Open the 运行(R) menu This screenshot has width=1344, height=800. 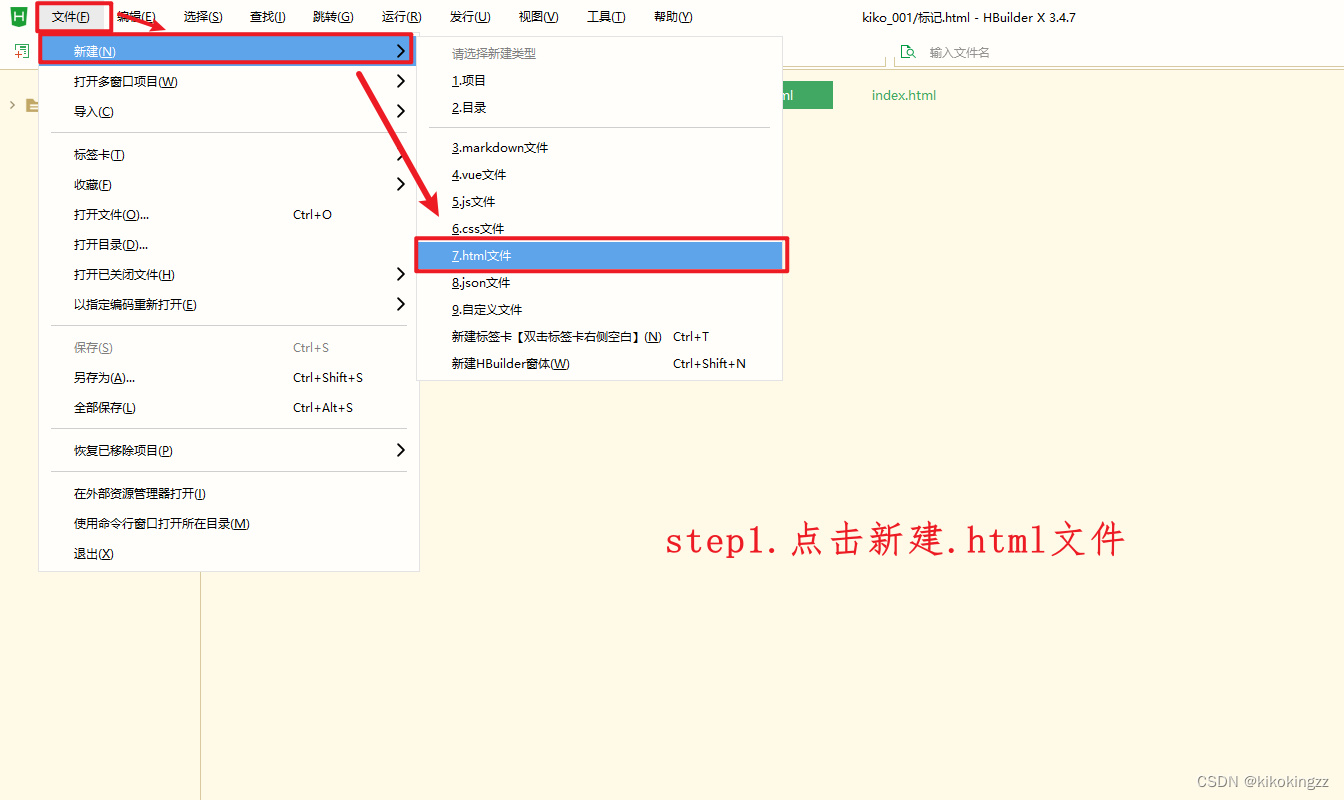(x=401, y=17)
